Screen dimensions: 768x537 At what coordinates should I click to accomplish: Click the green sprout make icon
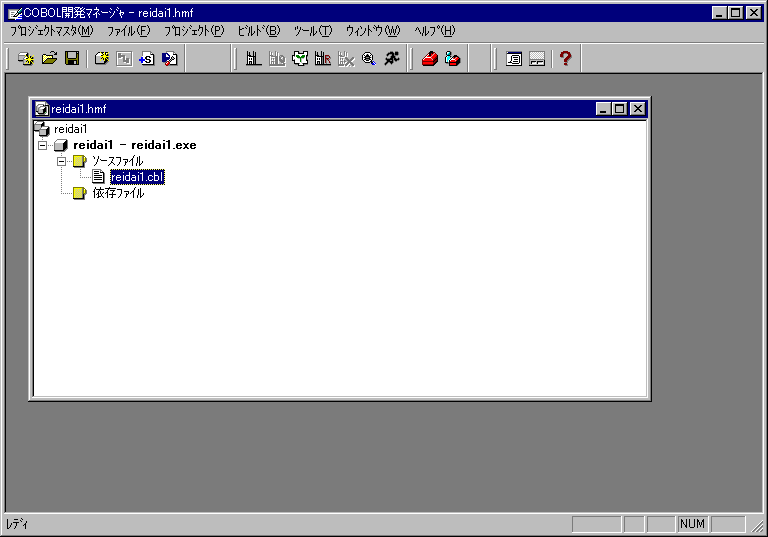[300, 59]
